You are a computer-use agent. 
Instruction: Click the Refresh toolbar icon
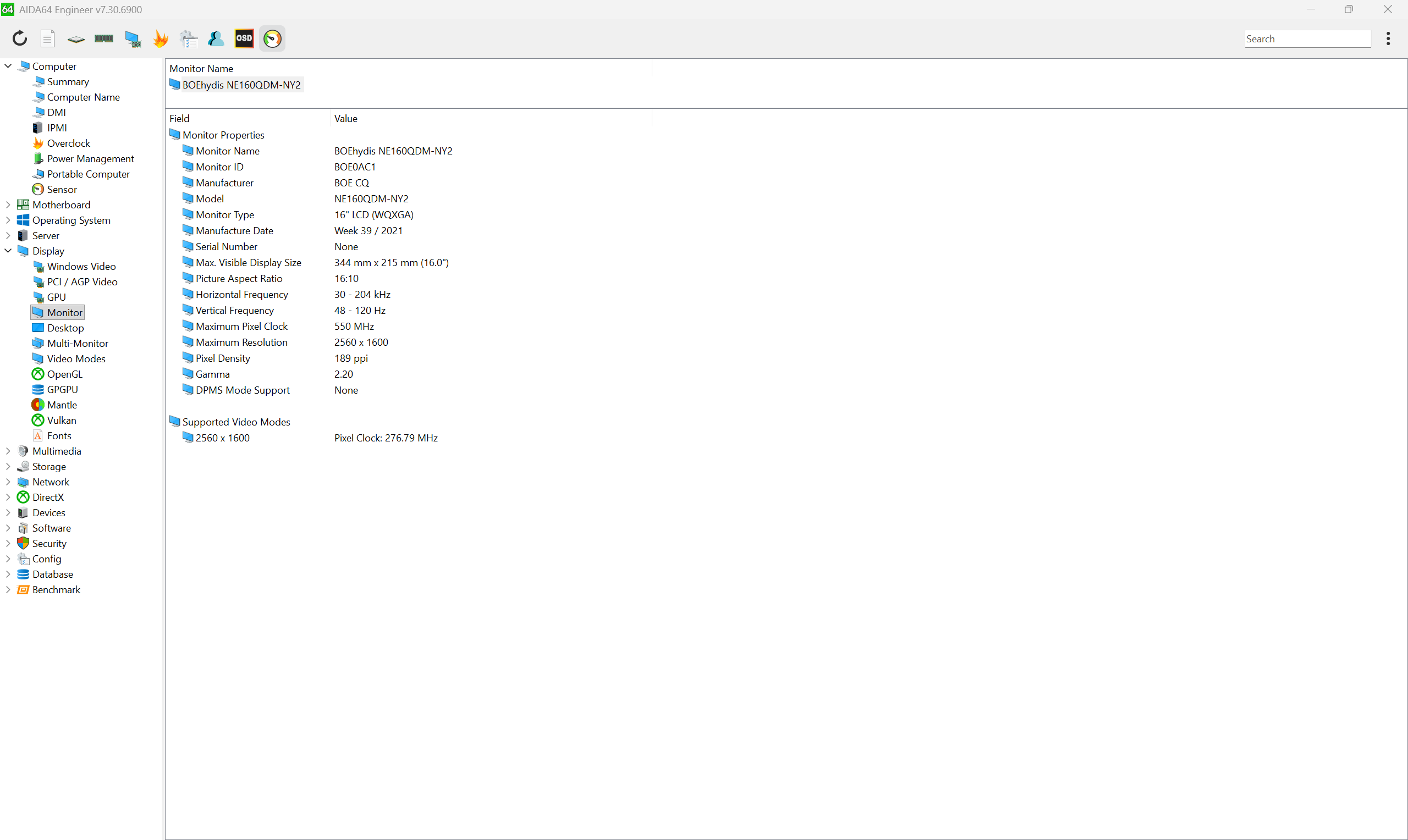20,38
